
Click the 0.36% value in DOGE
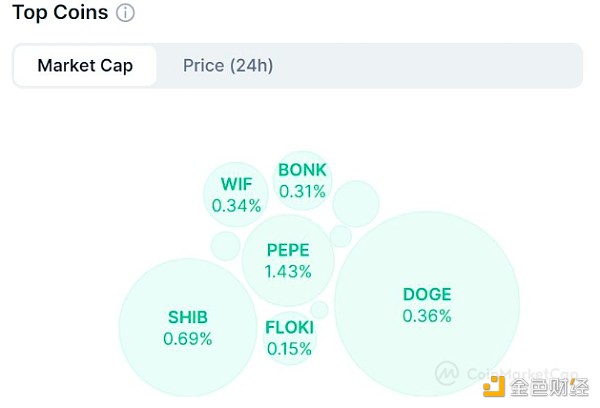(x=427, y=316)
